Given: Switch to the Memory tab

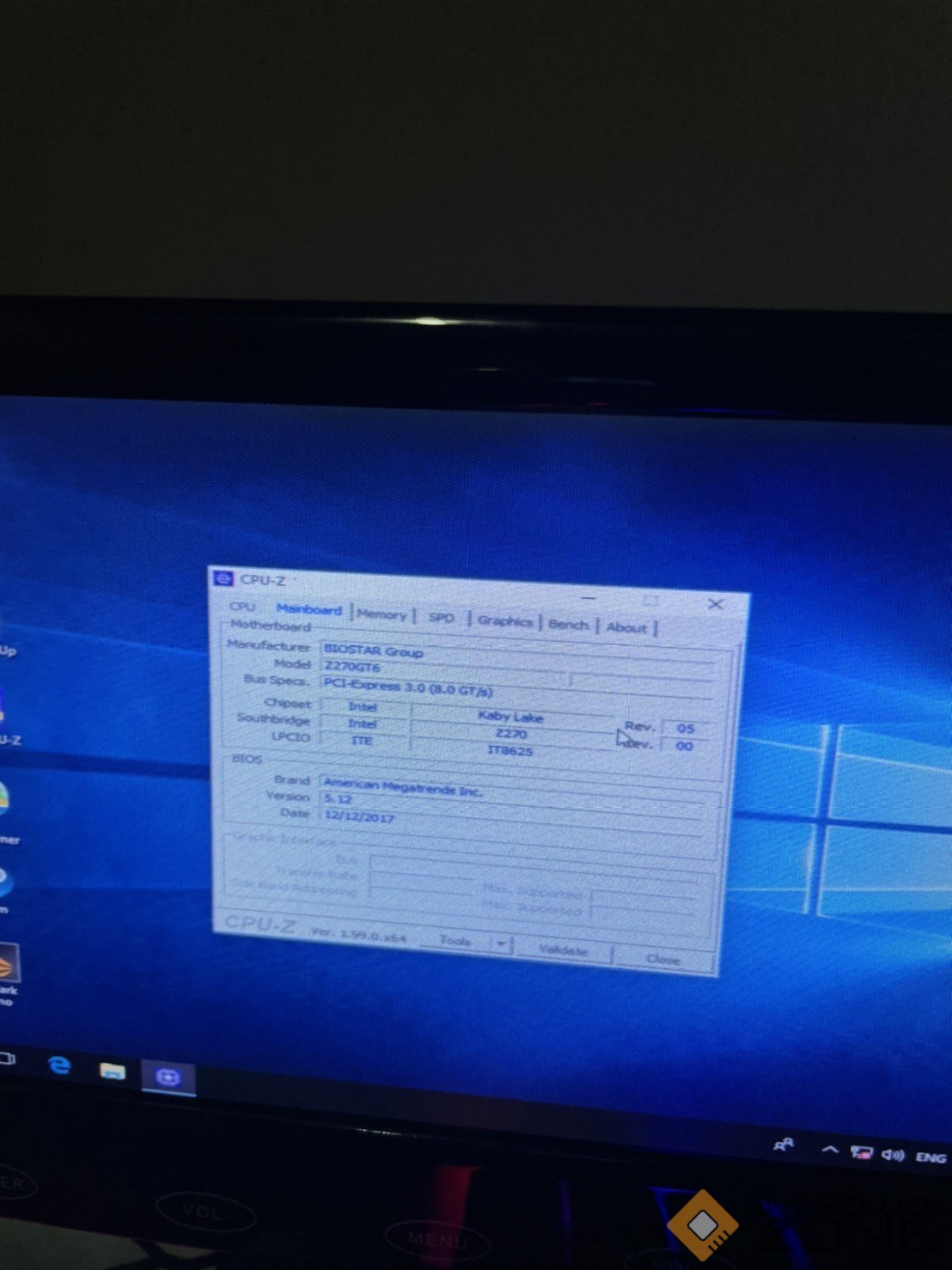Looking at the screenshot, I should [x=381, y=614].
